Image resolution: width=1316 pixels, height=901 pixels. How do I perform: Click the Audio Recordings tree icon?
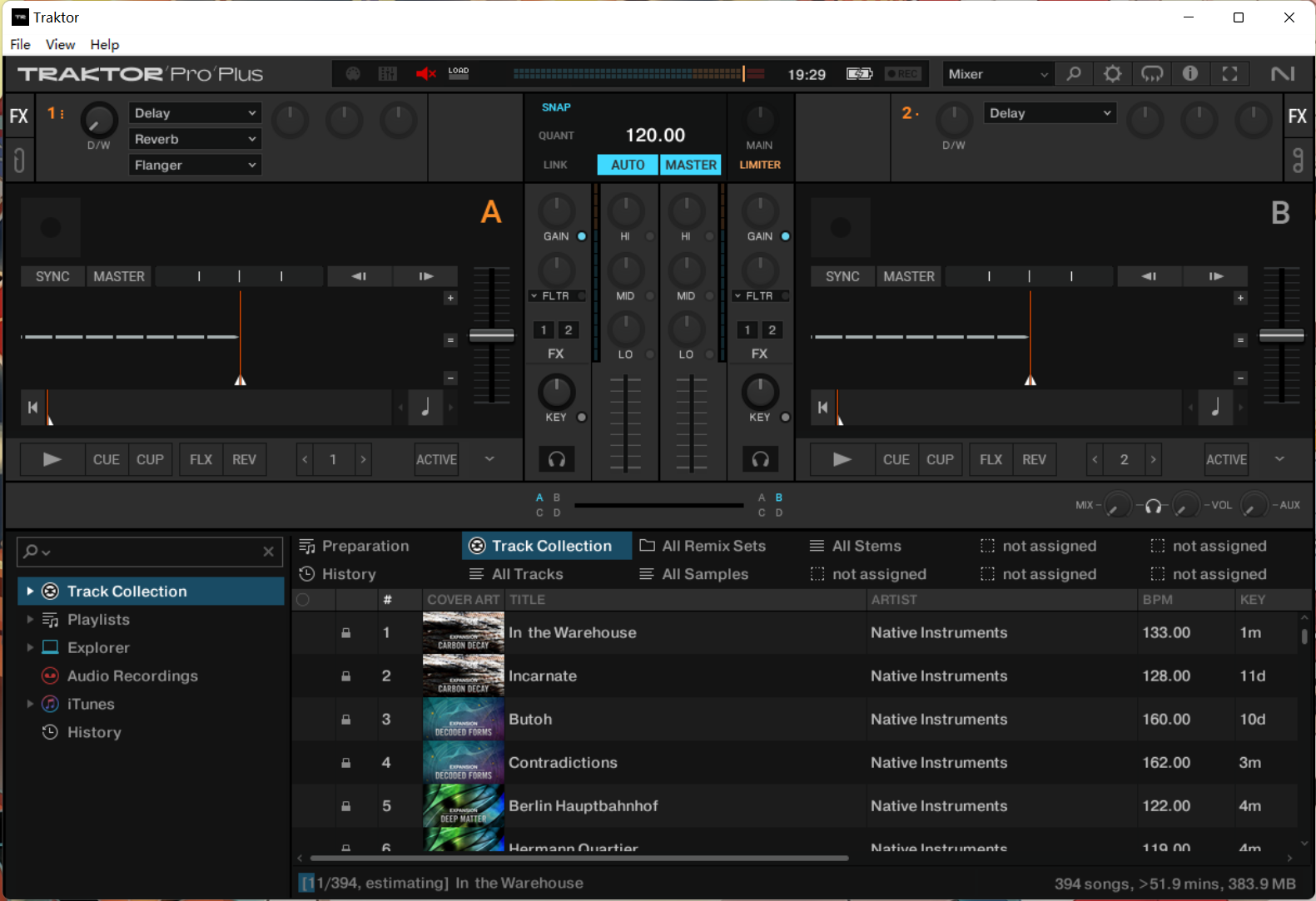pos(50,676)
